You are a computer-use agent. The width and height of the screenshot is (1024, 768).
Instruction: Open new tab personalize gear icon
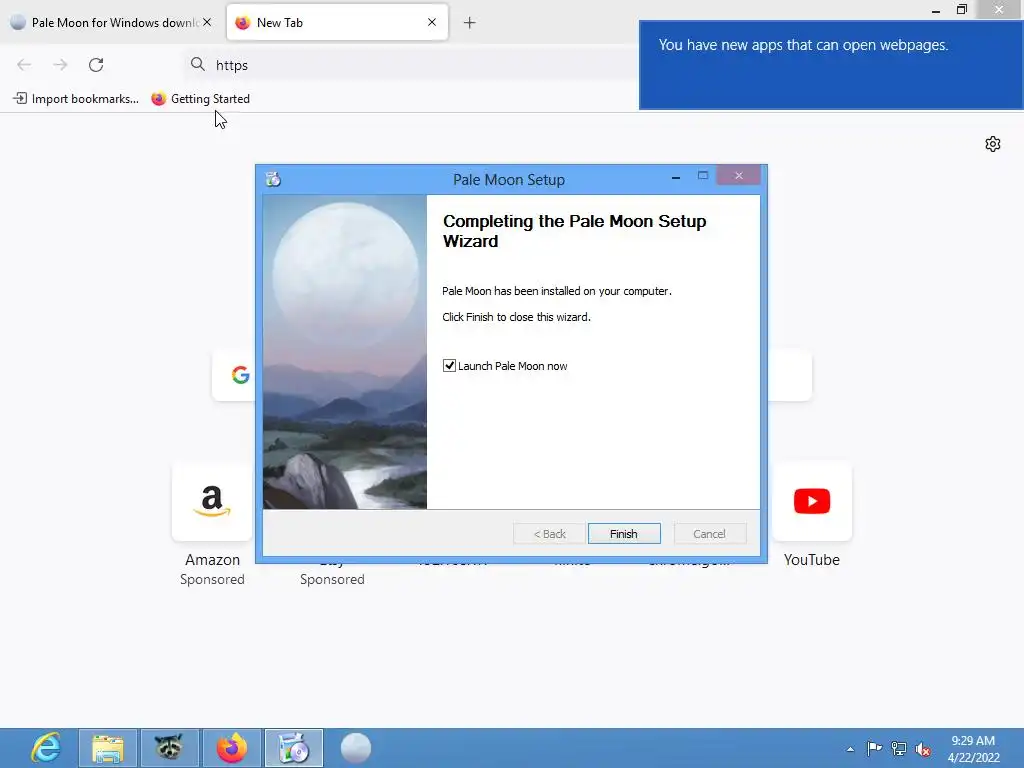tap(993, 144)
